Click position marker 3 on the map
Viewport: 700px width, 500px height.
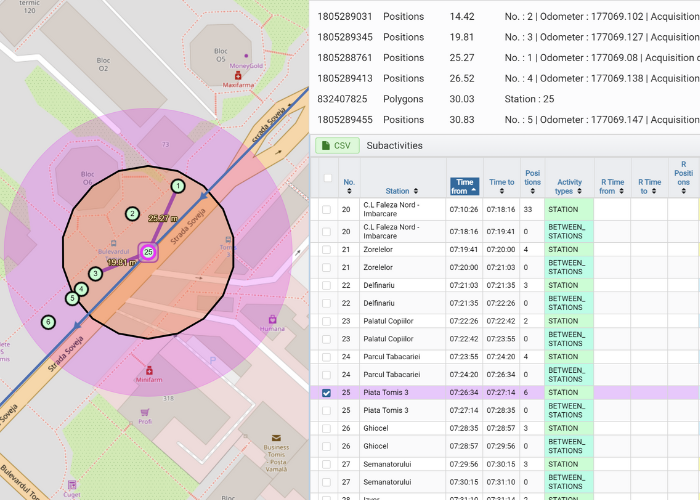click(x=95, y=273)
